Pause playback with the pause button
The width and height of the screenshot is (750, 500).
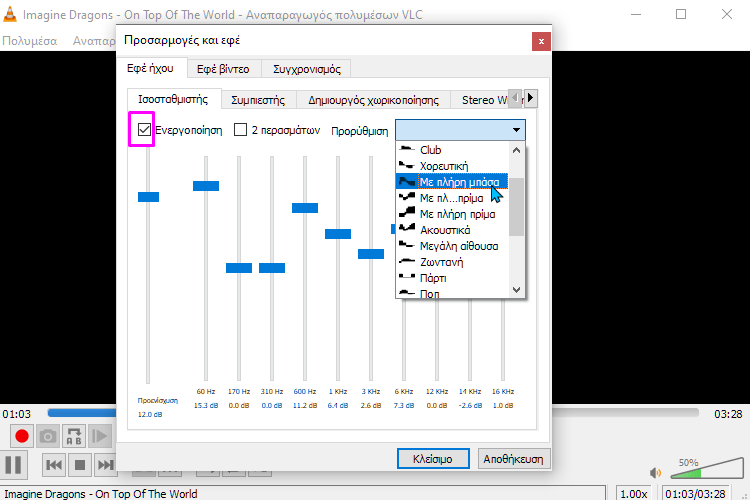(x=13, y=465)
